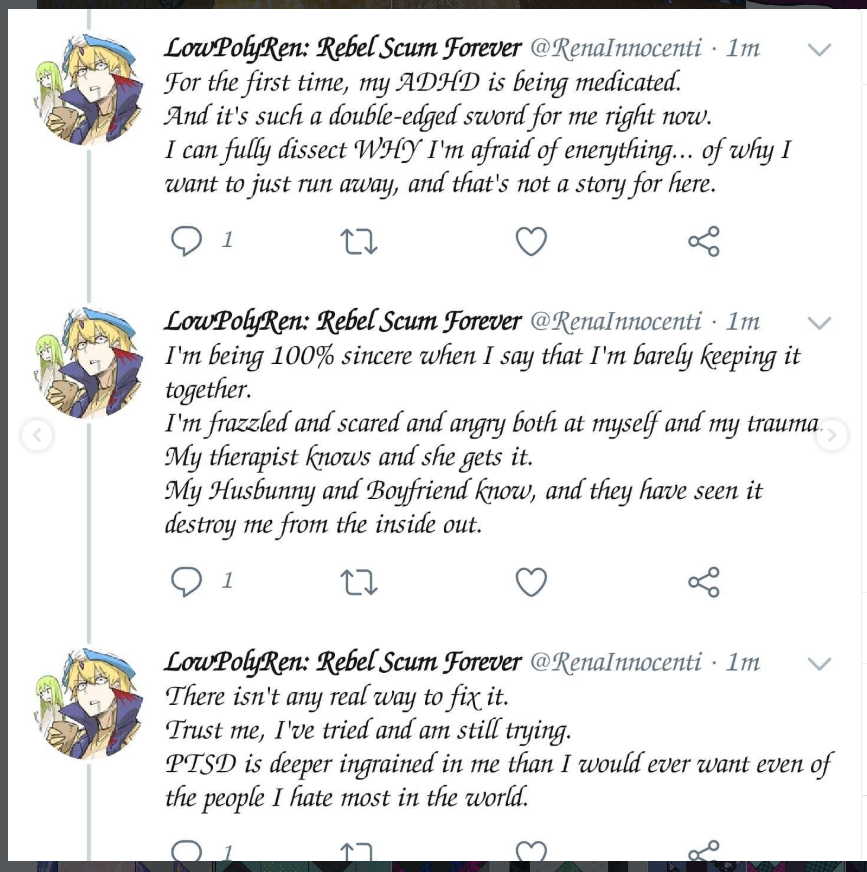Image resolution: width=867 pixels, height=872 pixels.
Task: Open @RenaInnocenti handle on first tweet
Action: pos(615,48)
